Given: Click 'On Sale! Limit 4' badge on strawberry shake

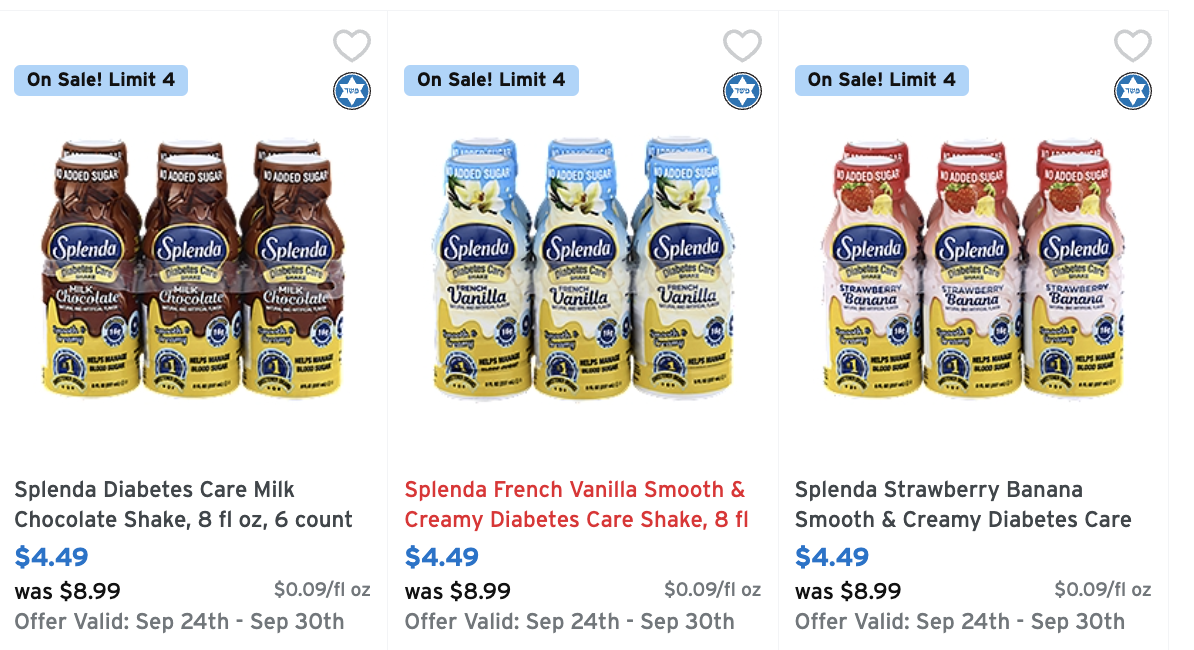Looking at the screenshot, I should click(882, 80).
